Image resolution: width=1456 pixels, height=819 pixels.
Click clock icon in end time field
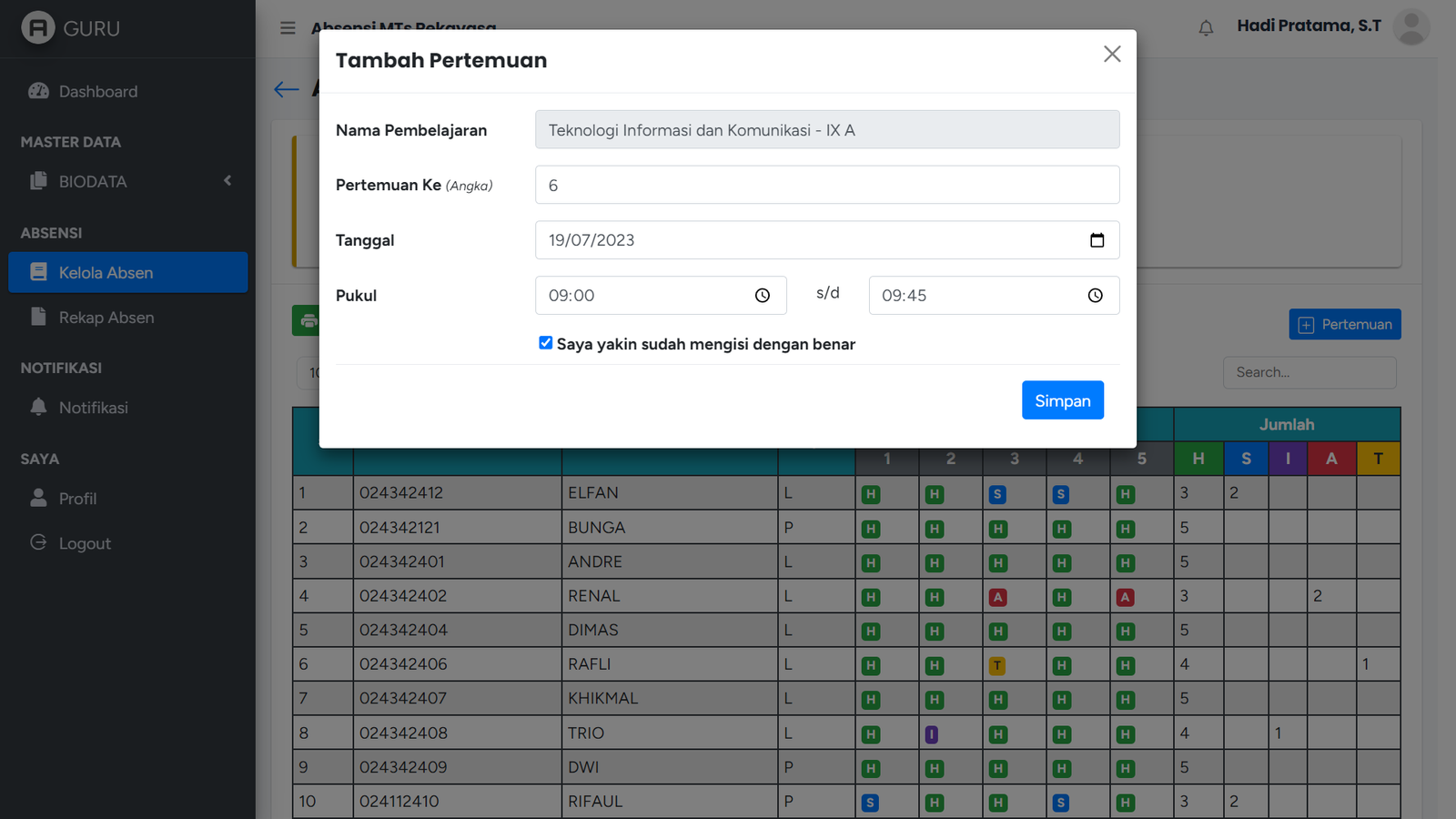coord(1096,296)
